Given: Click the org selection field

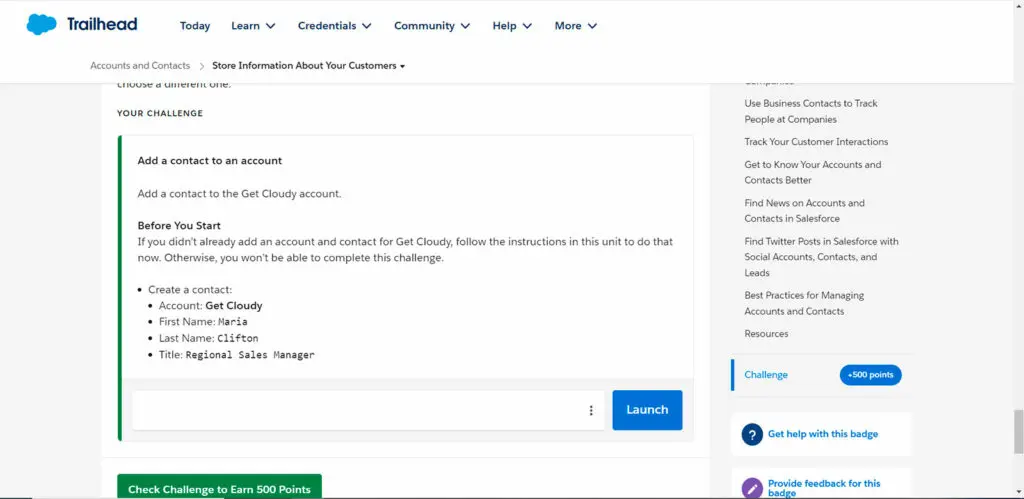Looking at the screenshot, I should [368, 410].
